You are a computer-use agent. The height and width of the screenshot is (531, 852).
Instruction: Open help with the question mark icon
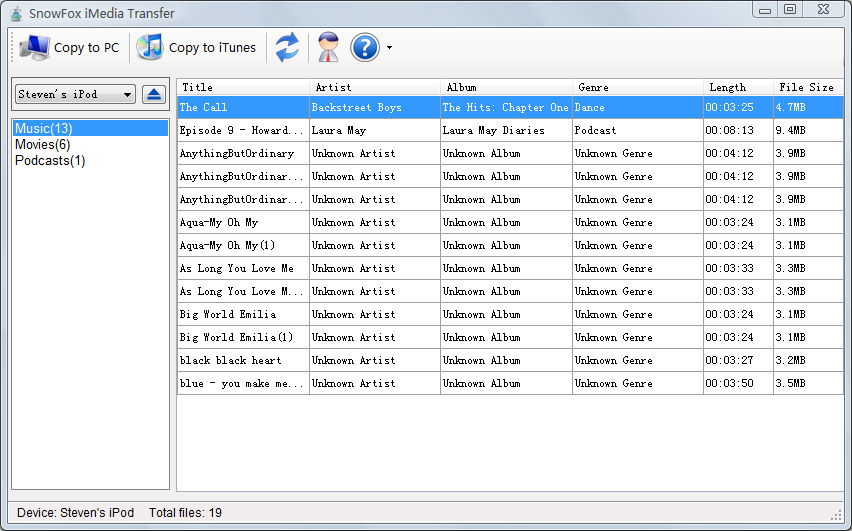(x=365, y=47)
